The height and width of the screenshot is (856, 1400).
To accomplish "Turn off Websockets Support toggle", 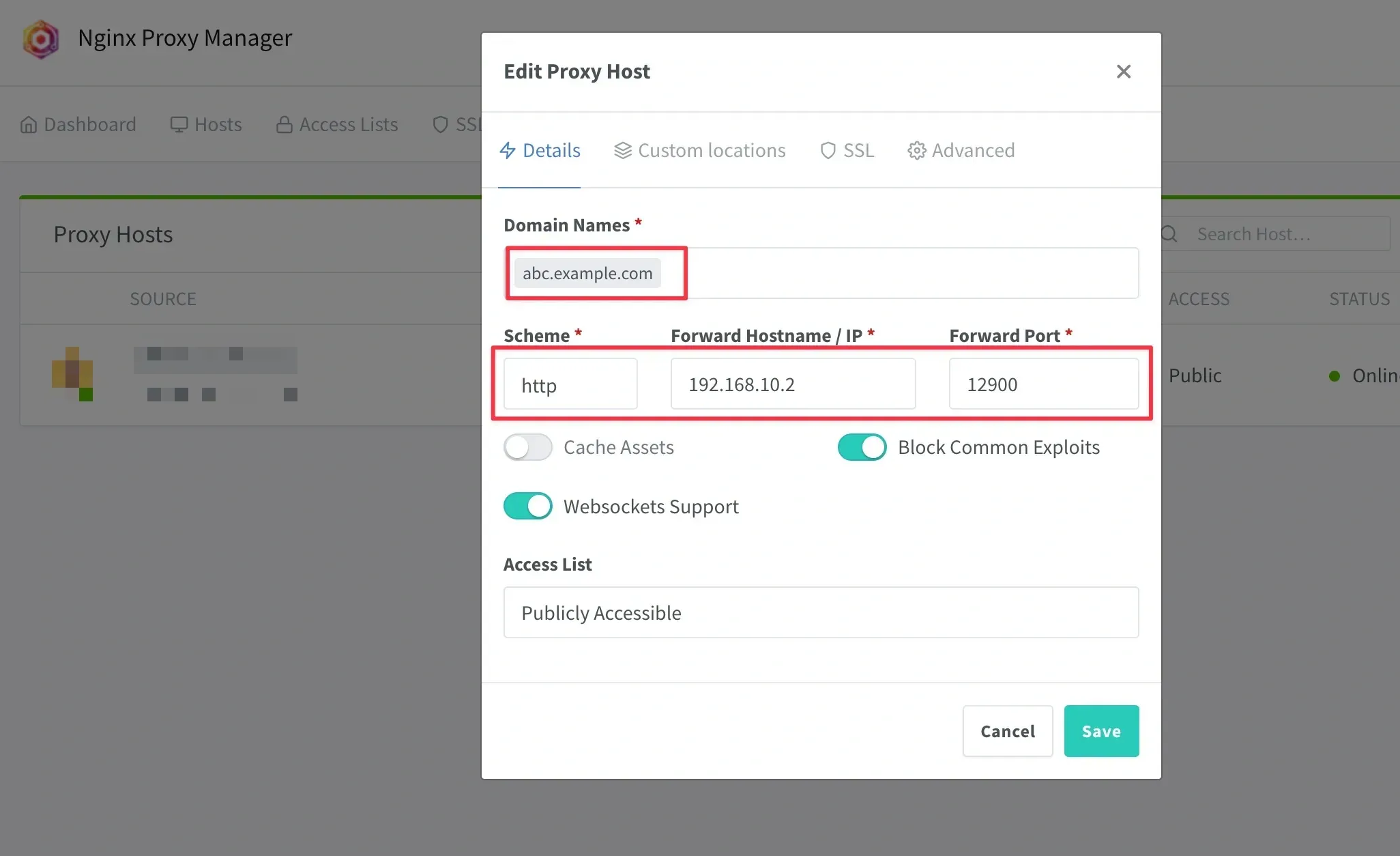I will point(527,507).
